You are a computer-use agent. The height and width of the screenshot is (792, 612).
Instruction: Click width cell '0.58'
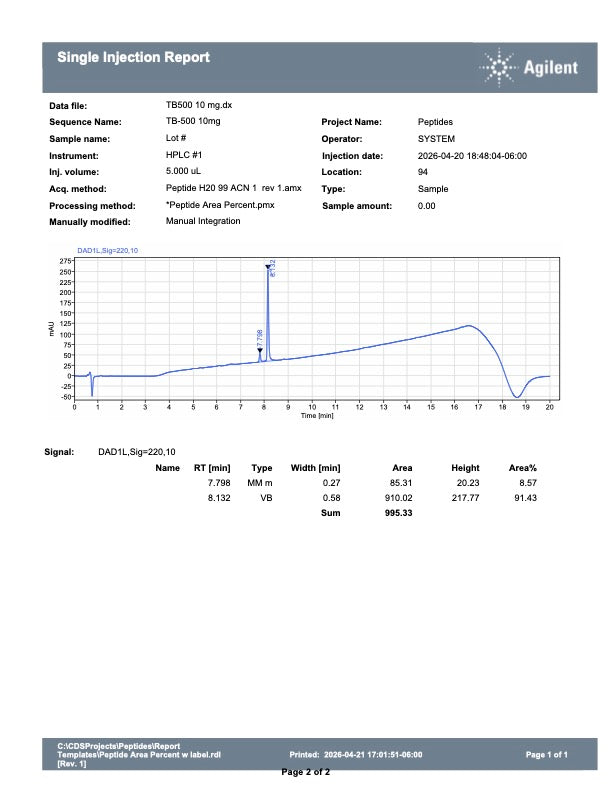[331, 498]
